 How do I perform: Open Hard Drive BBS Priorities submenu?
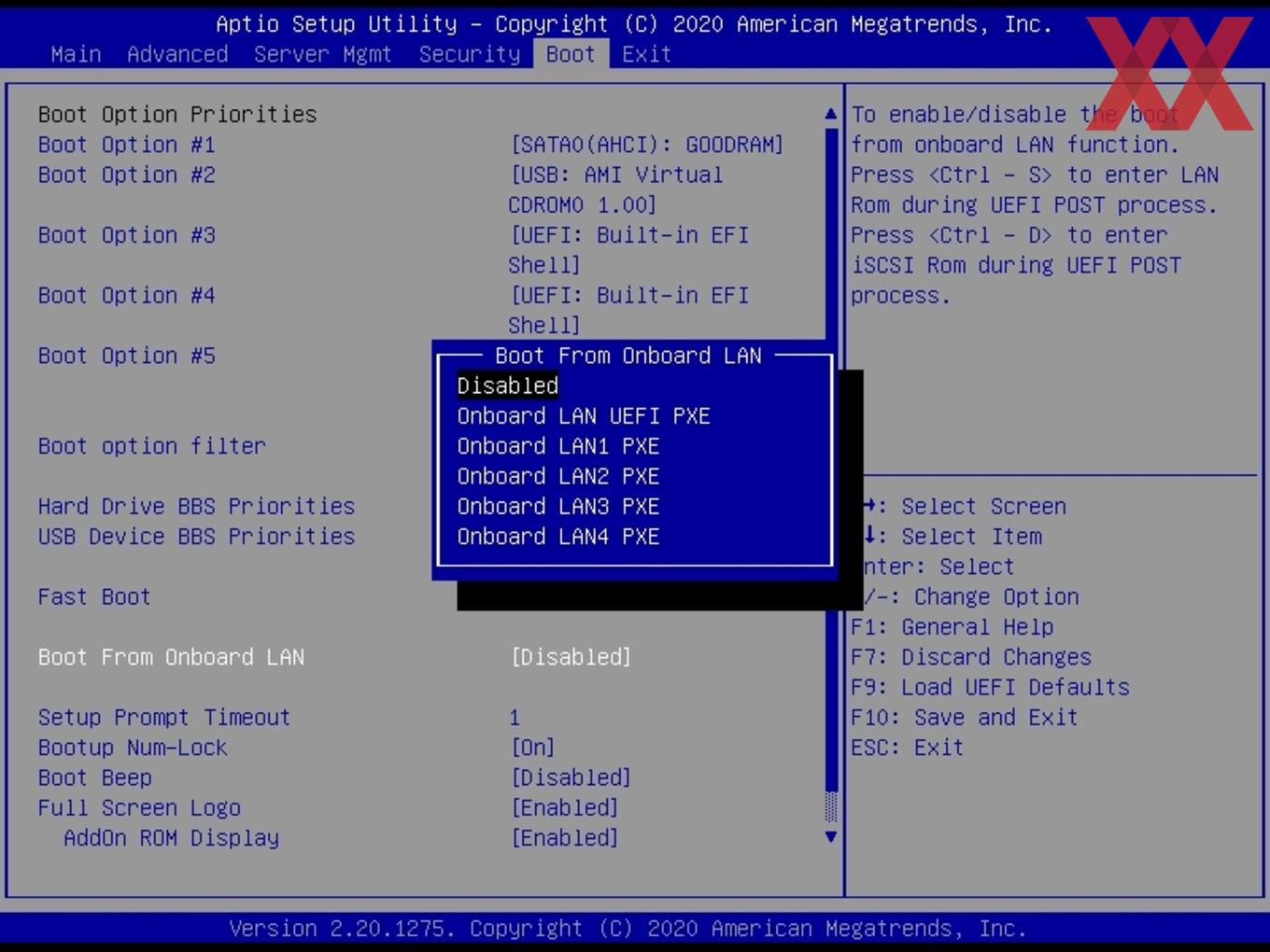[x=197, y=507]
